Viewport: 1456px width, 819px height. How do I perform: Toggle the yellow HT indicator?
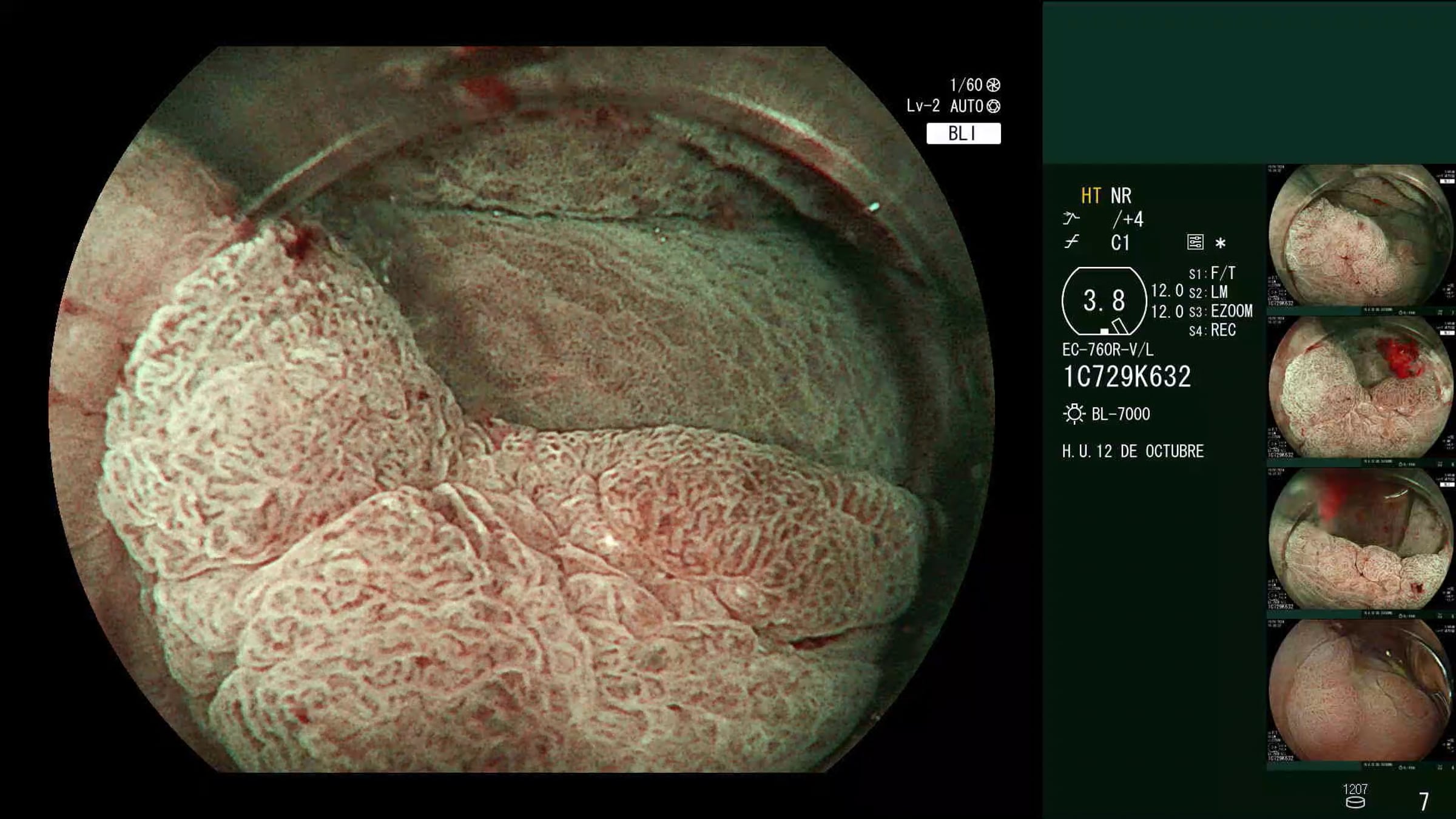1090,196
